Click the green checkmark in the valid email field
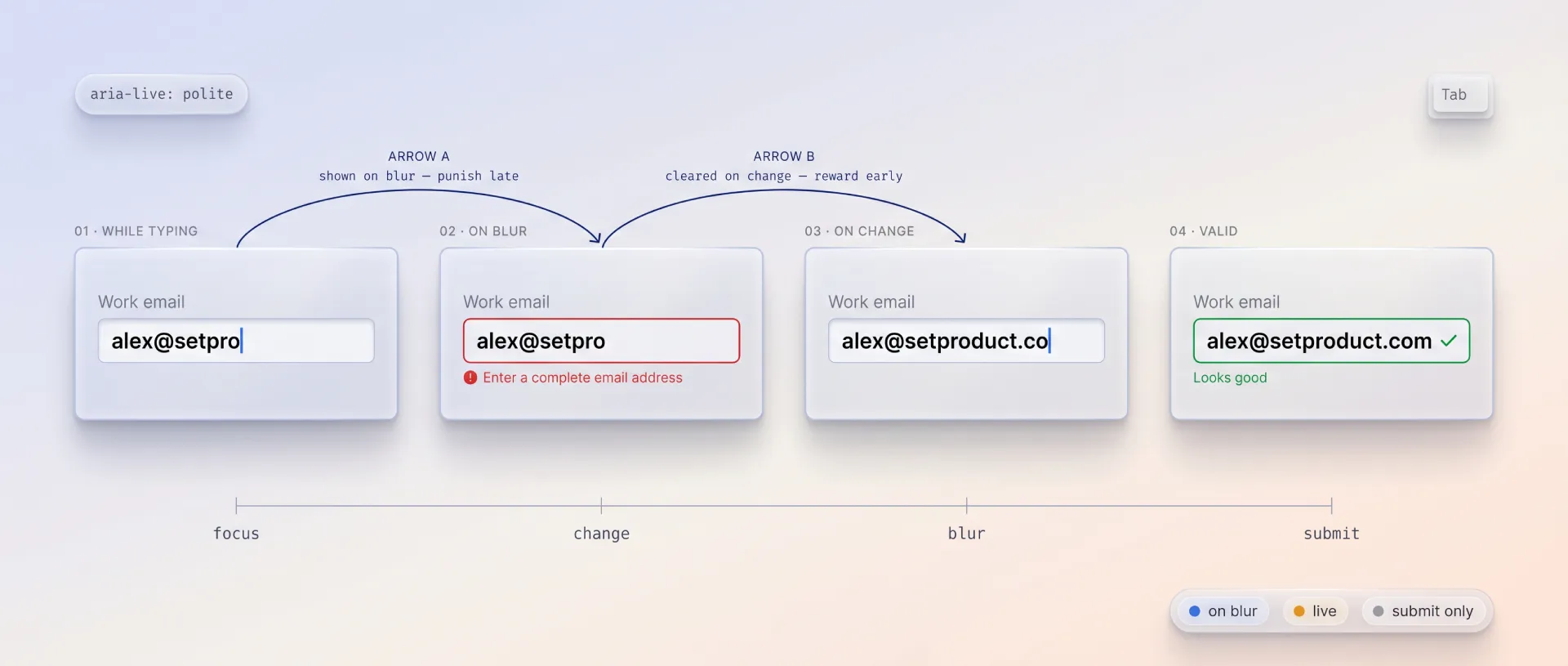Image resolution: width=1568 pixels, height=666 pixels. click(1449, 341)
